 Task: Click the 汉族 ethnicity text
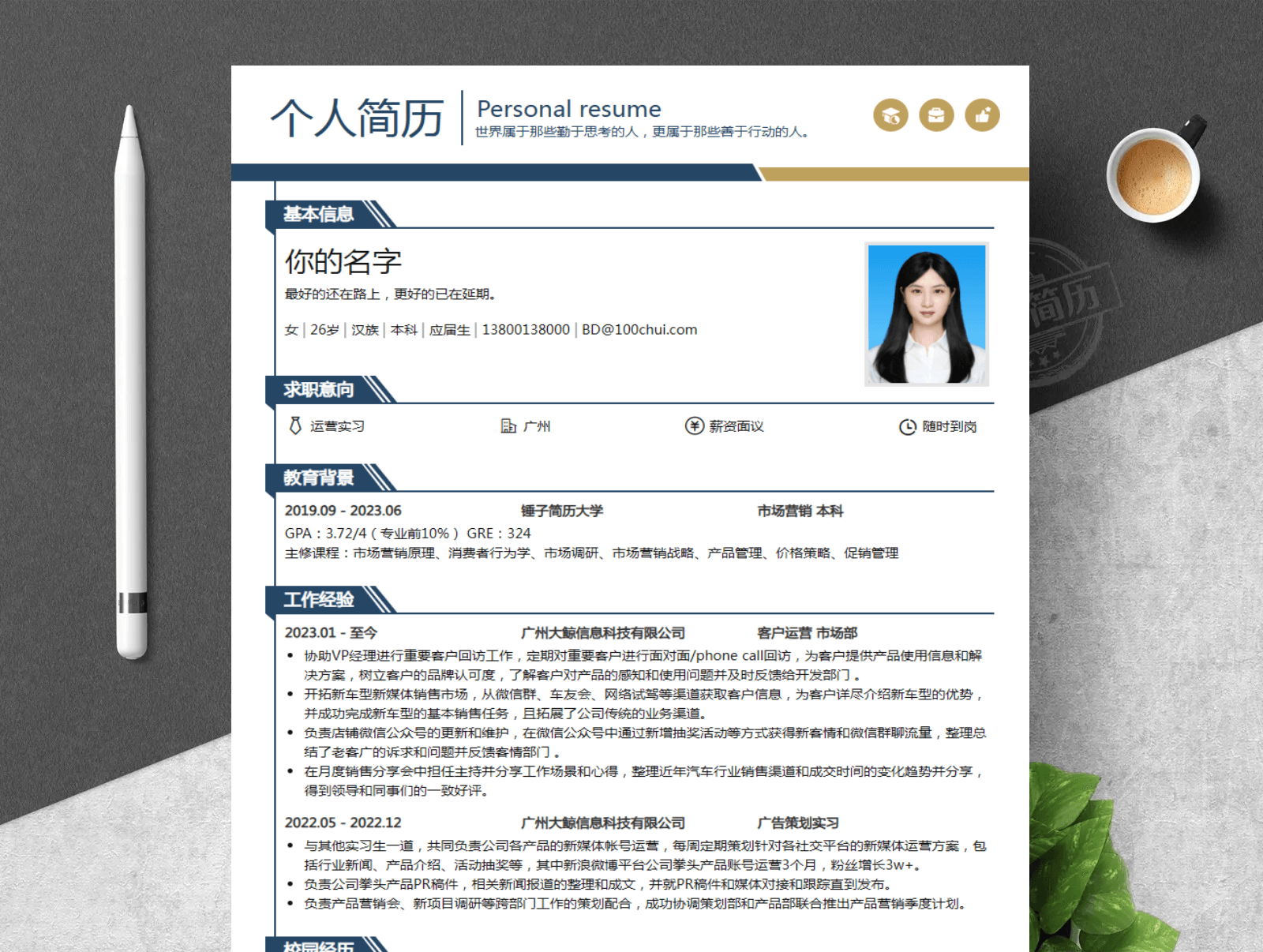365,330
